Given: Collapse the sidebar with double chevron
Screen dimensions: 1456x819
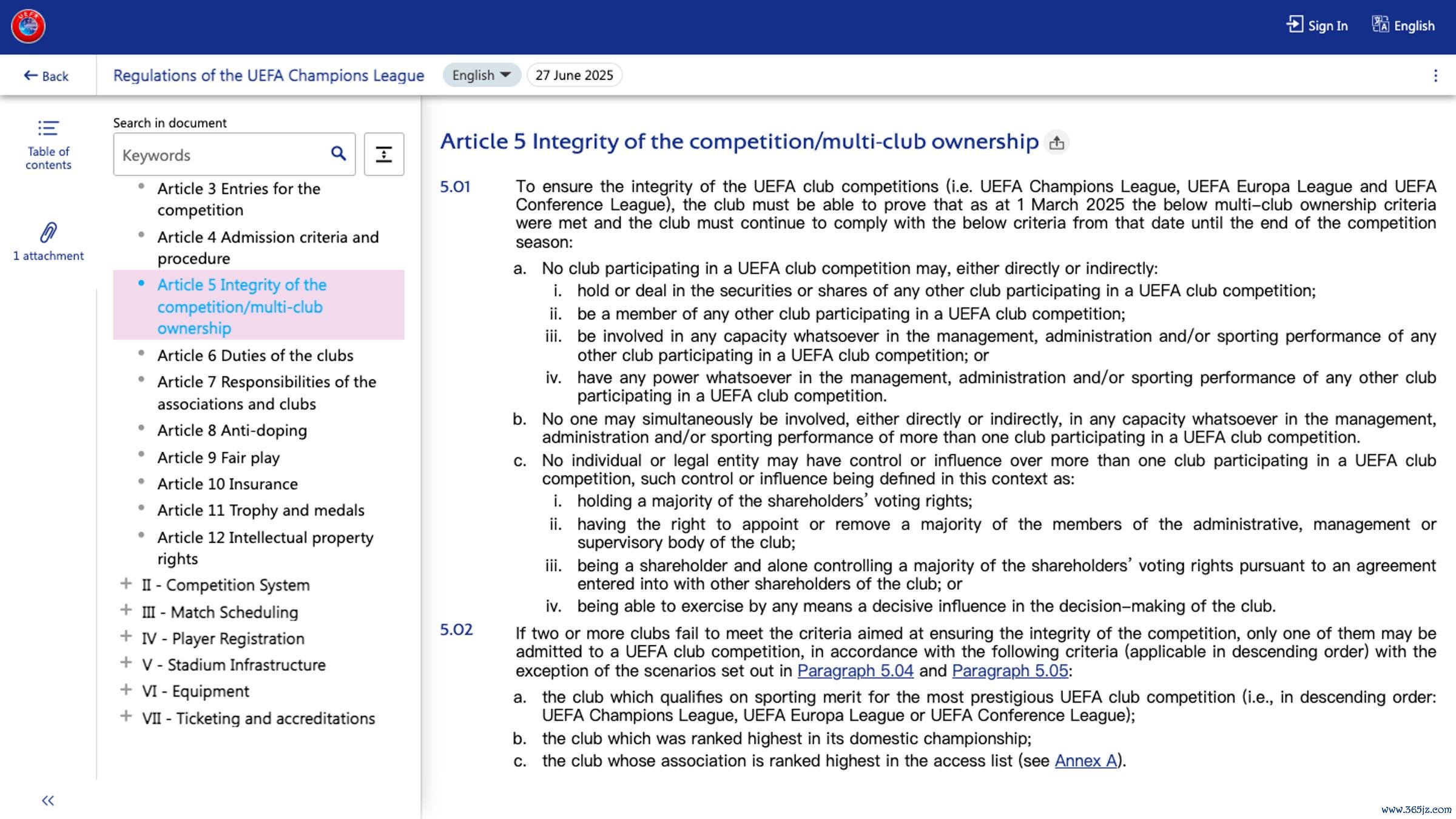Looking at the screenshot, I should pyautogui.click(x=48, y=800).
